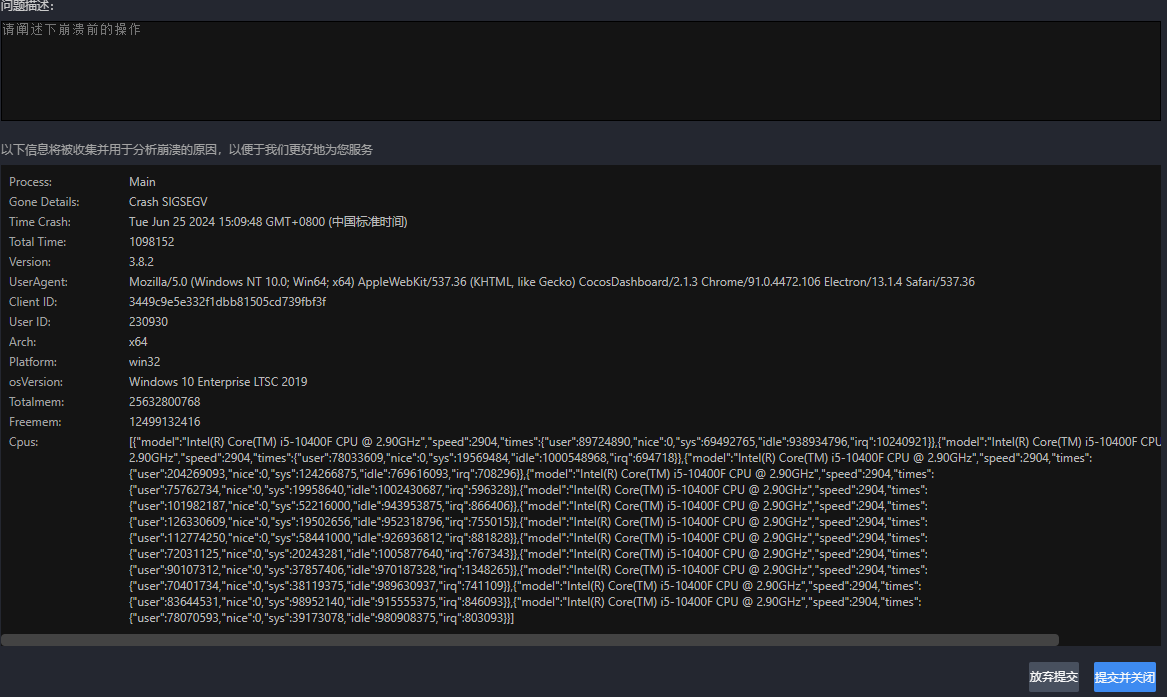Click the 'Gone Details:' label

pos(44,202)
